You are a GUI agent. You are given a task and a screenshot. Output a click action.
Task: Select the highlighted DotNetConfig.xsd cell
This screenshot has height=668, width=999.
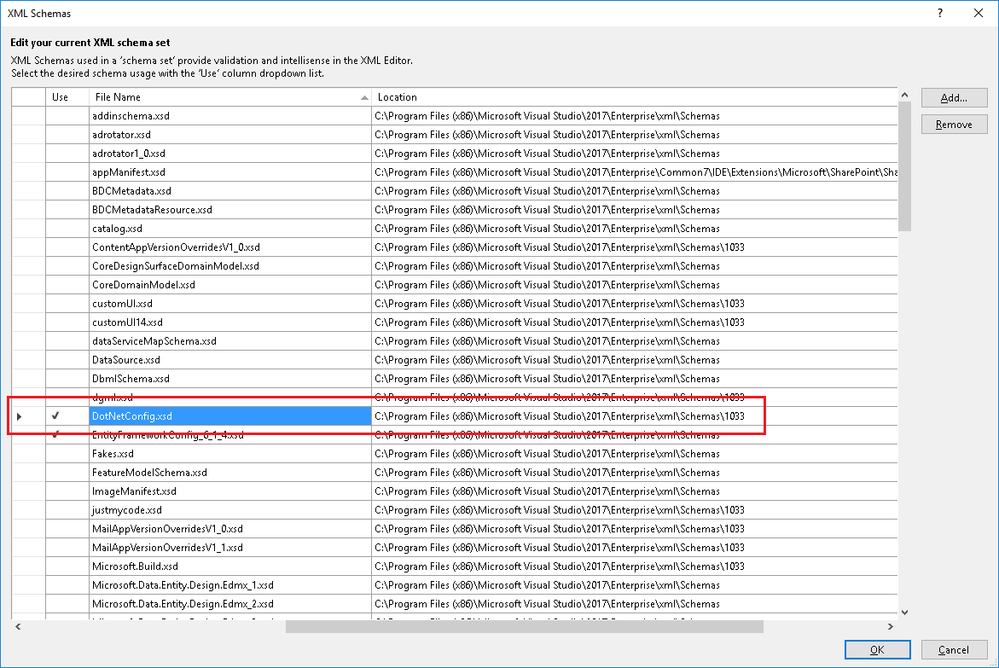click(230, 416)
